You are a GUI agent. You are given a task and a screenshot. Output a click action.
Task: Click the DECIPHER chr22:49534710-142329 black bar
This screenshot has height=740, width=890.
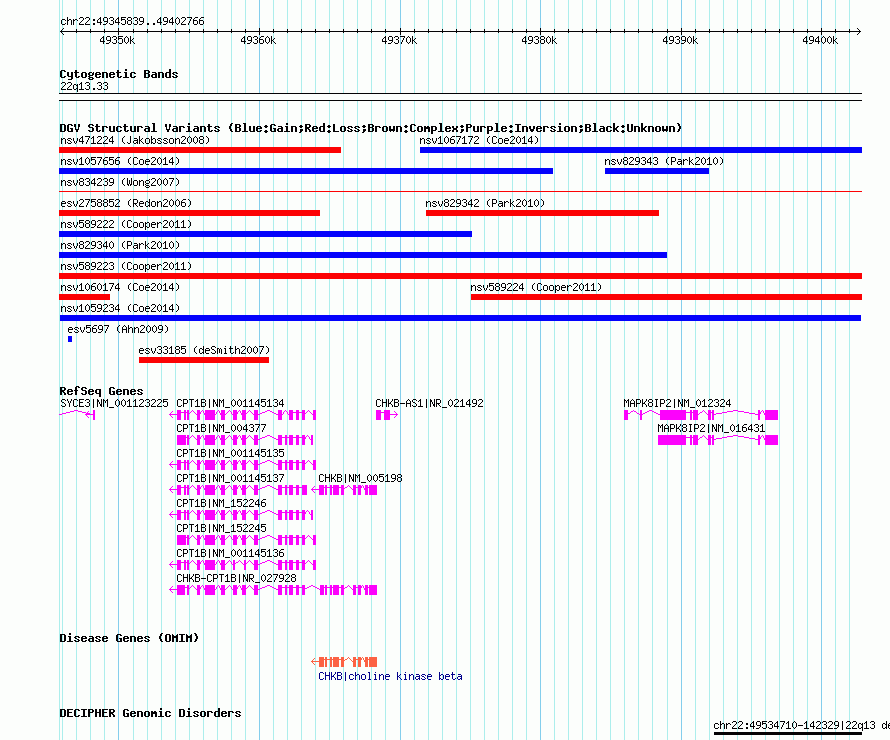pyautogui.click(x=788, y=734)
